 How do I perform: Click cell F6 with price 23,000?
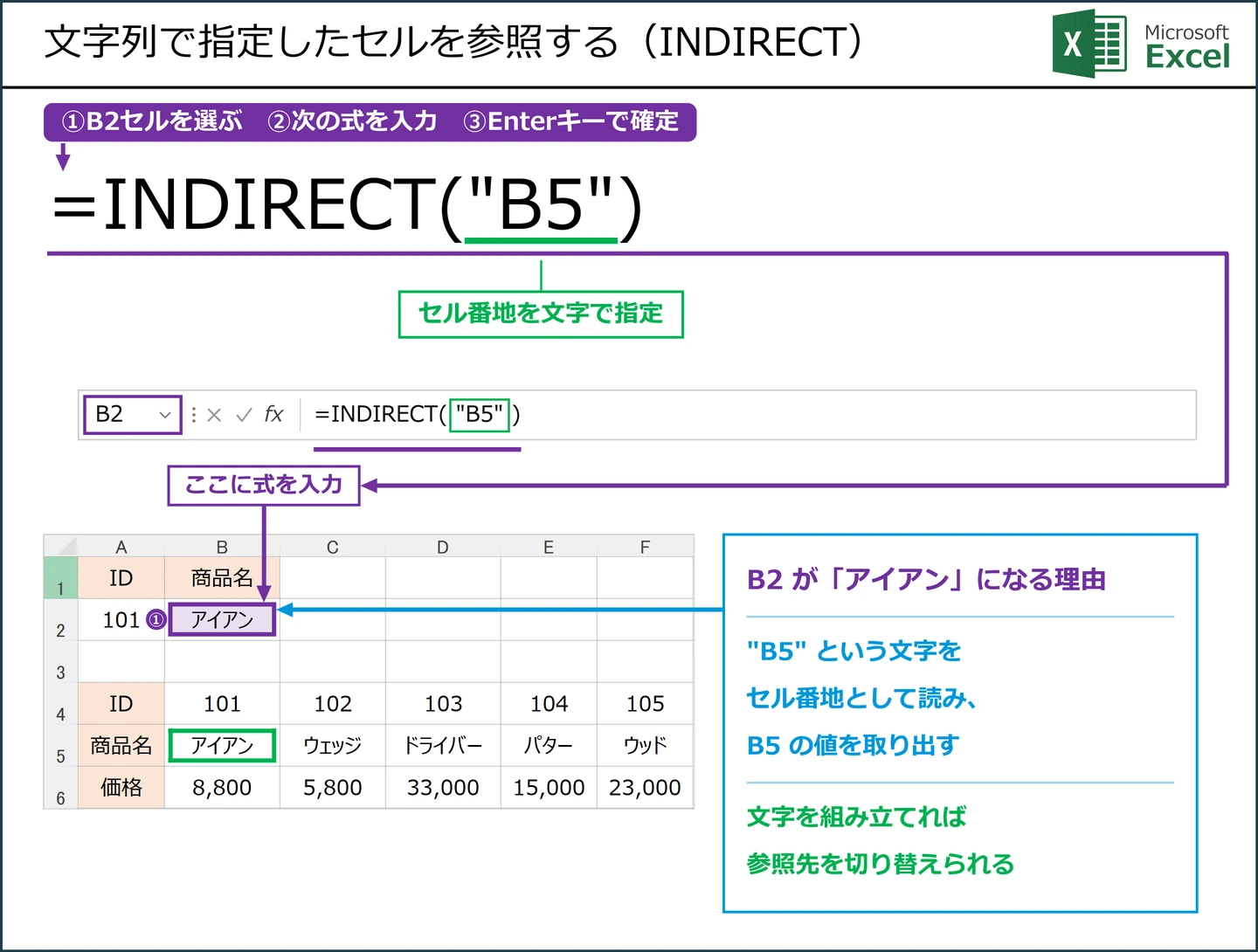645,788
